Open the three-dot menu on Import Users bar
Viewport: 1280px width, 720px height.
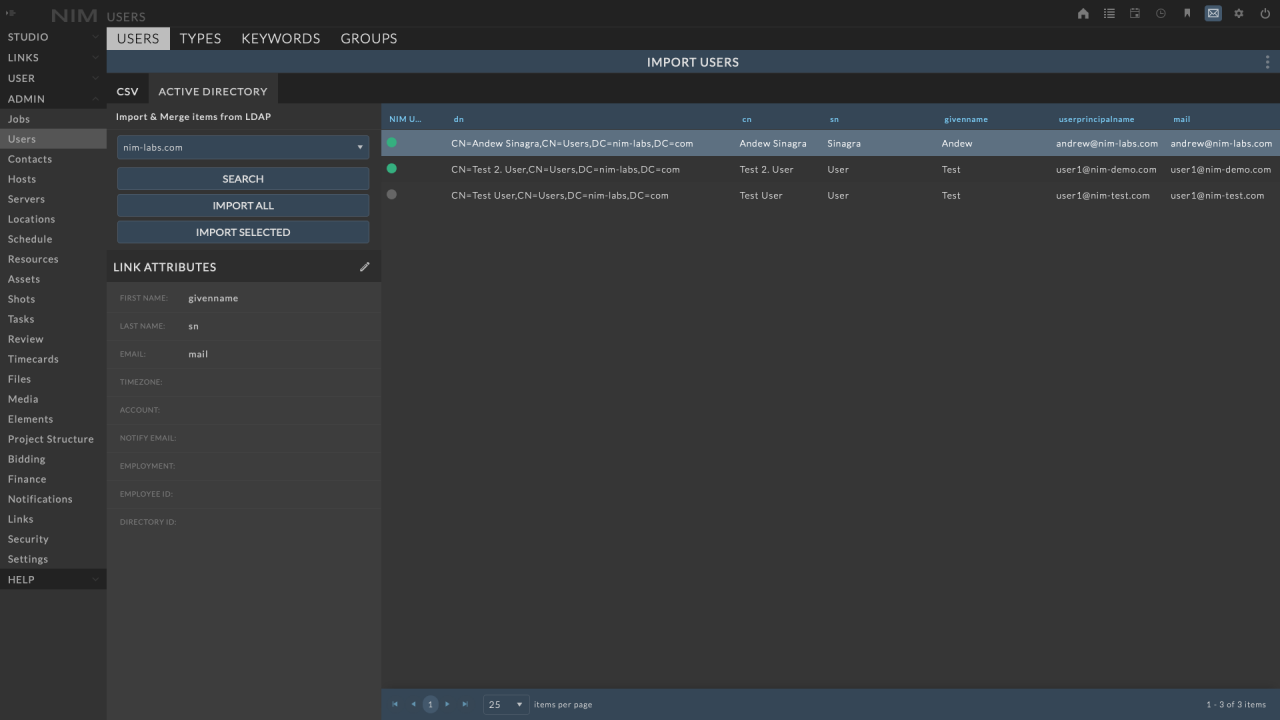(1267, 62)
